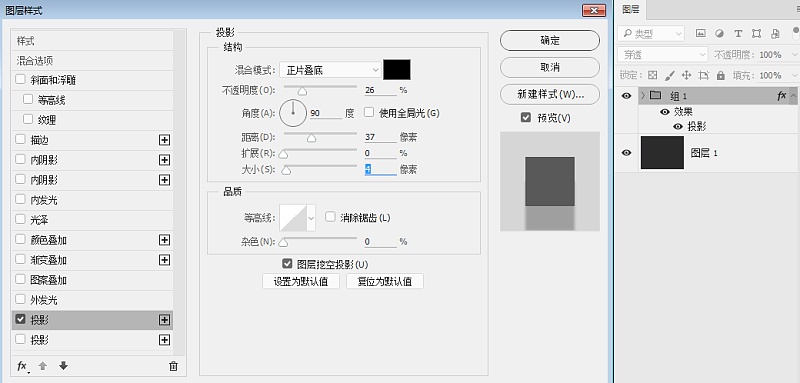Click the folder icon of 组 1
Viewport: 800px width, 383px height.
coord(656,95)
